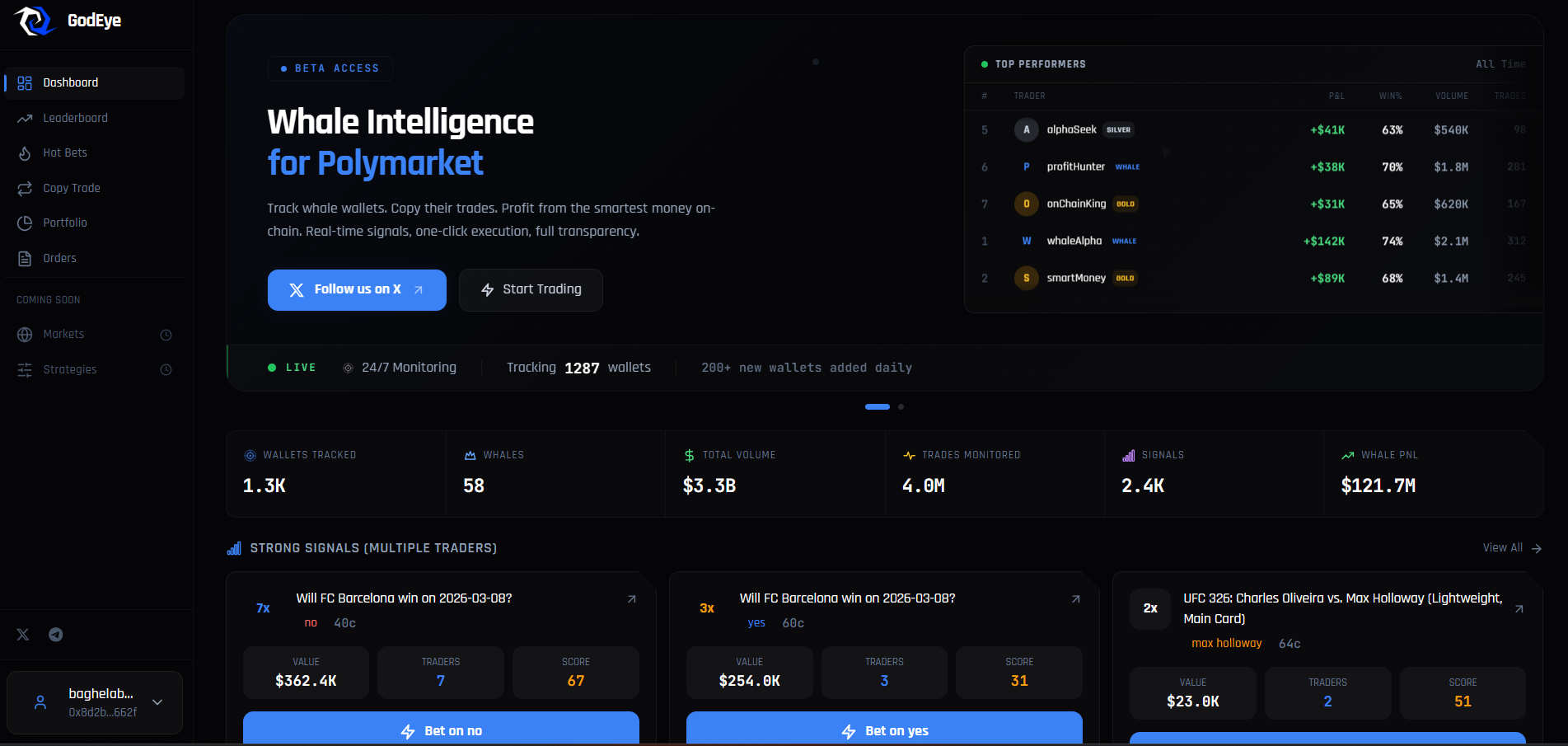Screen dimensions: 1568x746
Task: Open the 7x FC Barcelona signal external link
Action: click(x=632, y=599)
